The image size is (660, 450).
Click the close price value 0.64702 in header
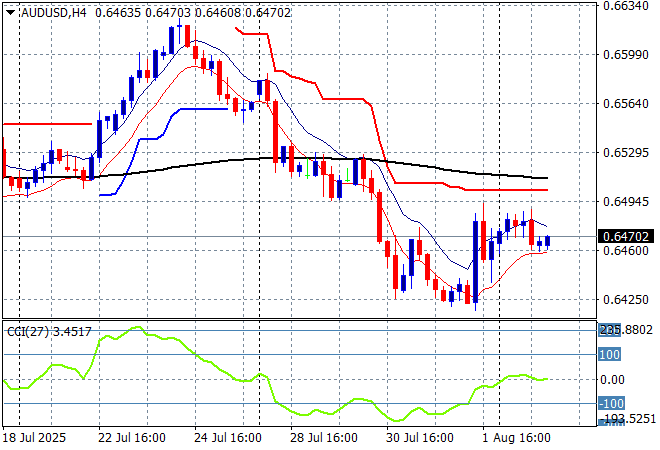click(x=268, y=13)
